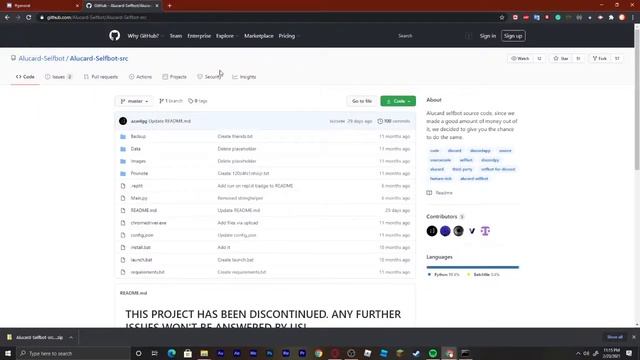
Task: Open the Backup folder
Action: point(138,136)
